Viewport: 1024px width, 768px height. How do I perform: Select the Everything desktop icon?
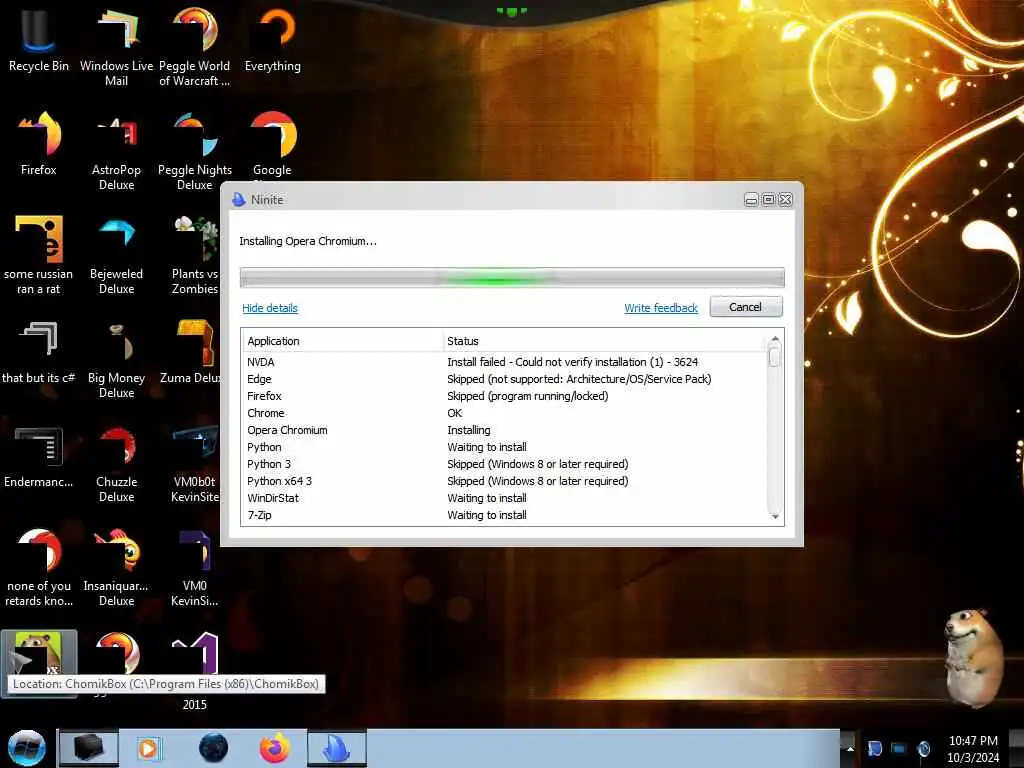(273, 39)
